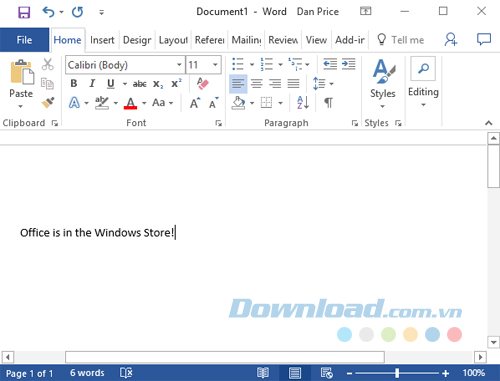The width and height of the screenshot is (500, 381).
Task: Toggle Subscript formatting
Action: (158, 84)
